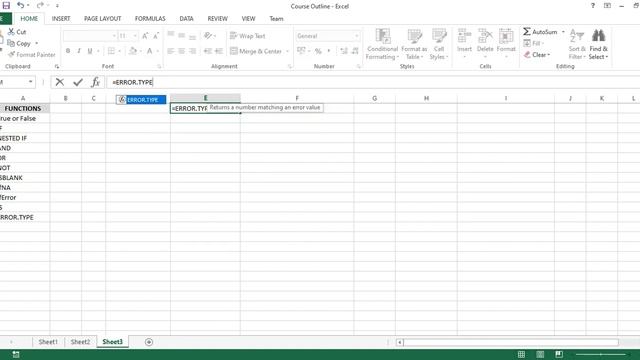Screen dimensions: 640x360
Task: Expand the Name Box dropdown arrow
Action: (x=31, y=82)
